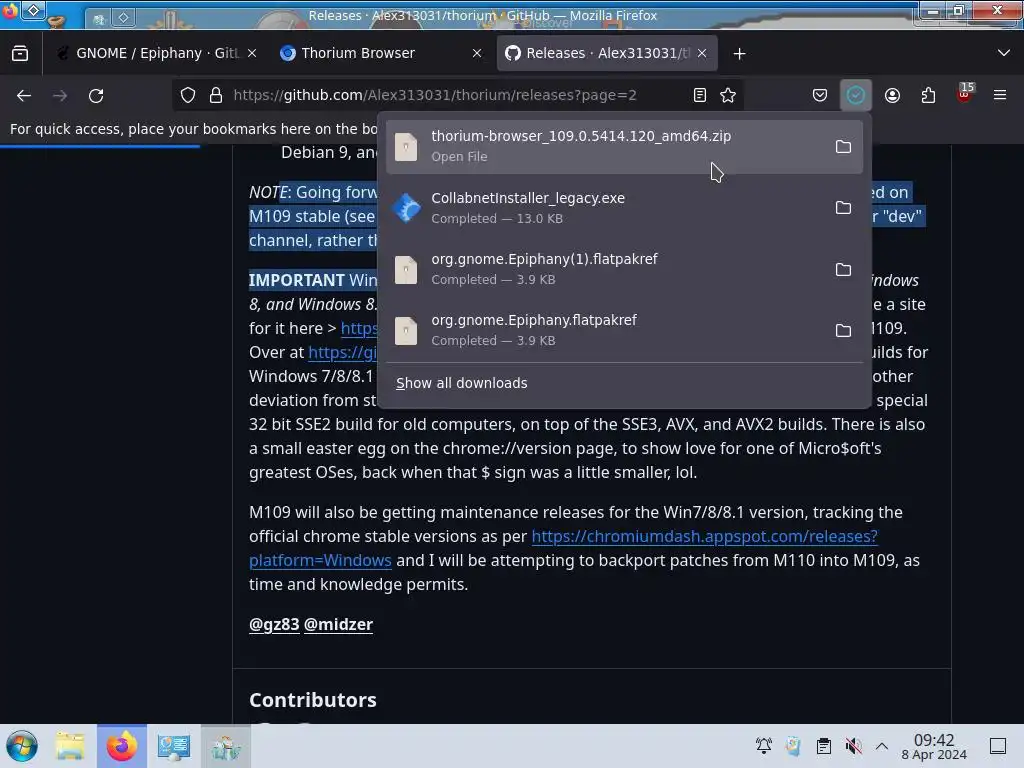Open the Firefox View icon
The image size is (1024, 768).
[20, 53]
